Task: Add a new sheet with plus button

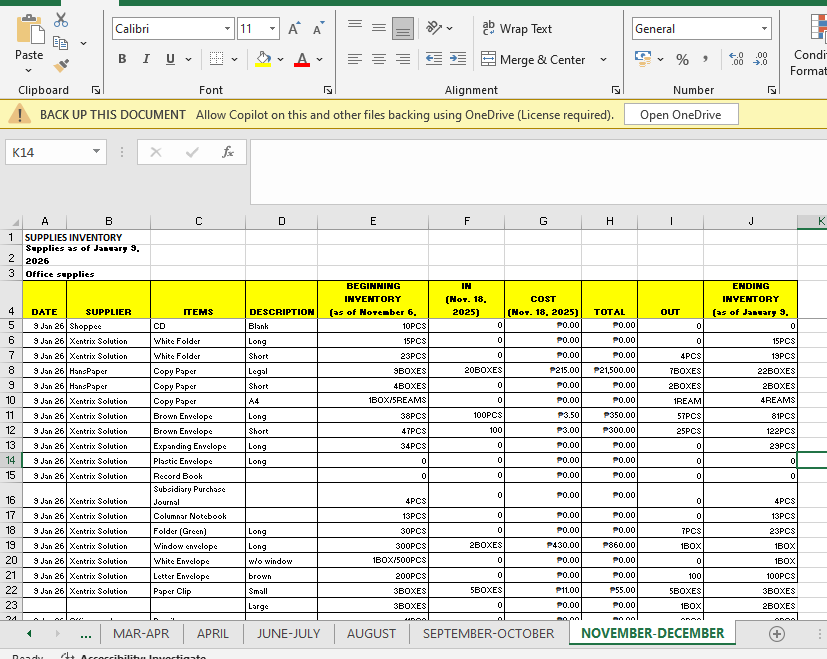Action: coord(777,633)
